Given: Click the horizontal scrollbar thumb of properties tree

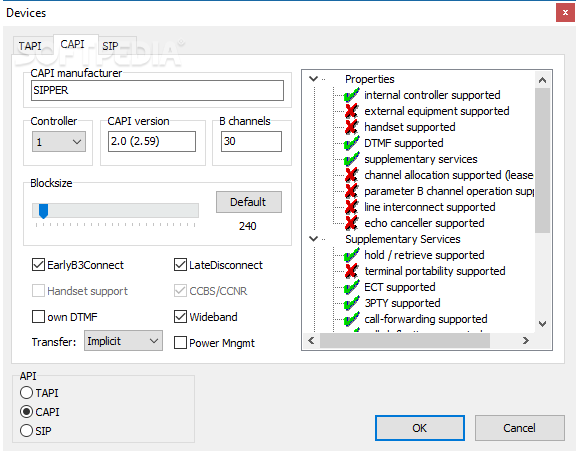Looking at the screenshot, I should (405, 341).
